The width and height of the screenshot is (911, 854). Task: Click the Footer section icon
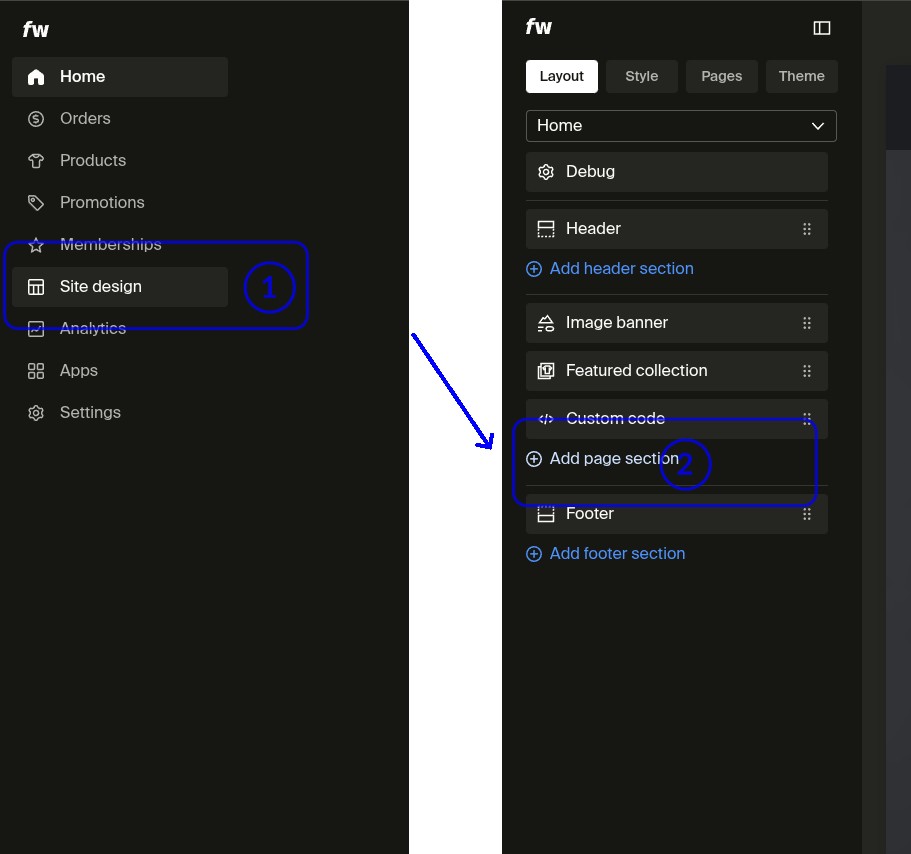(546, 514)
